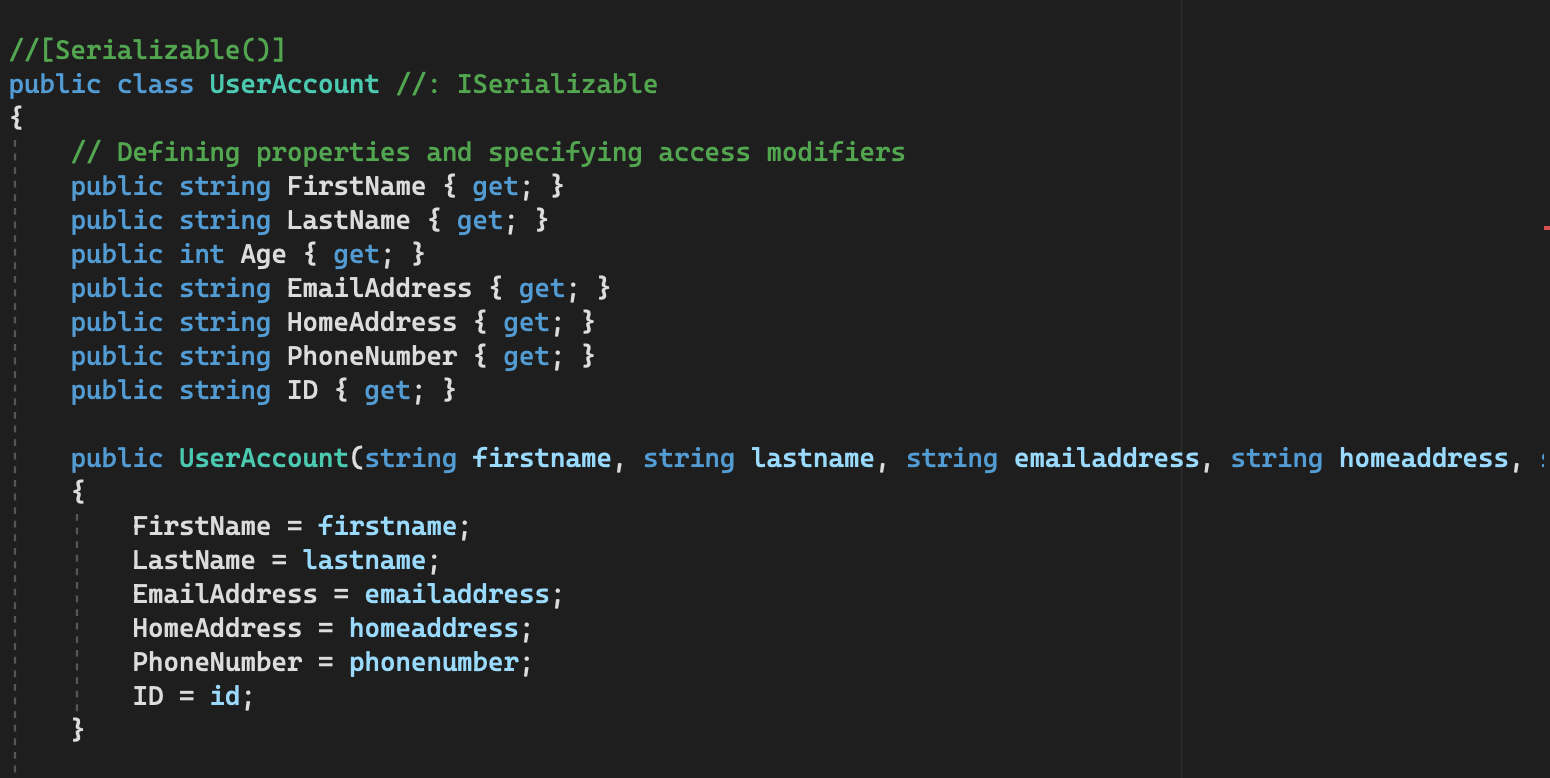Click the firstname constructor parameter
This screenshot has height=778, width=1550.
coord(541,458)
